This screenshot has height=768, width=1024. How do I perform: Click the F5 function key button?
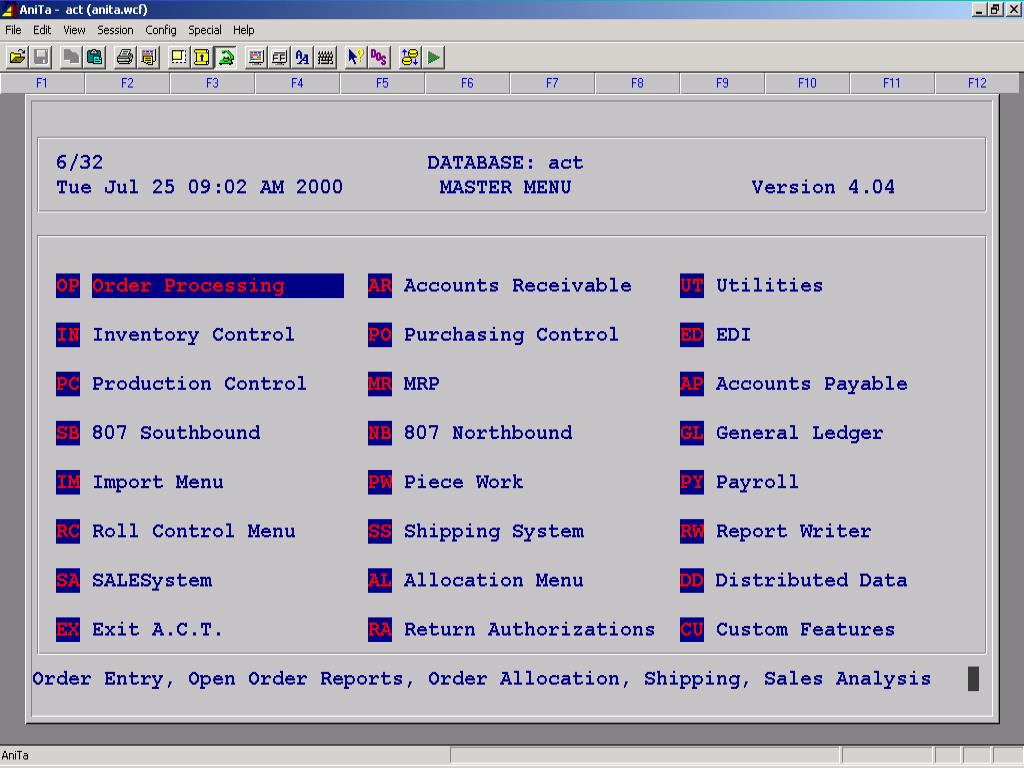pos(382,83)
